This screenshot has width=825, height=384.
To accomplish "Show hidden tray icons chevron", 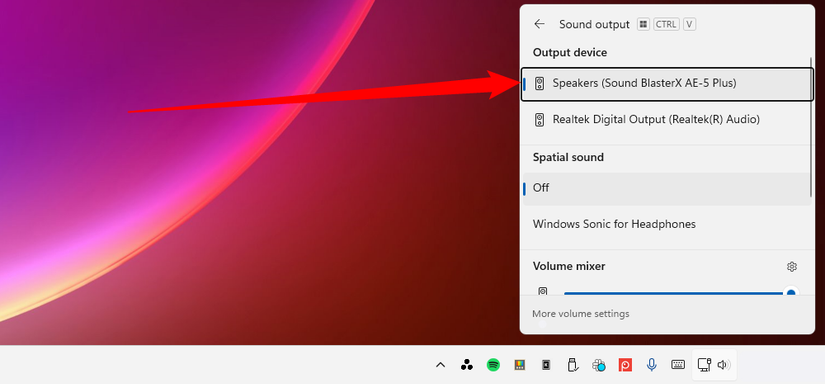I will point(441,365).
